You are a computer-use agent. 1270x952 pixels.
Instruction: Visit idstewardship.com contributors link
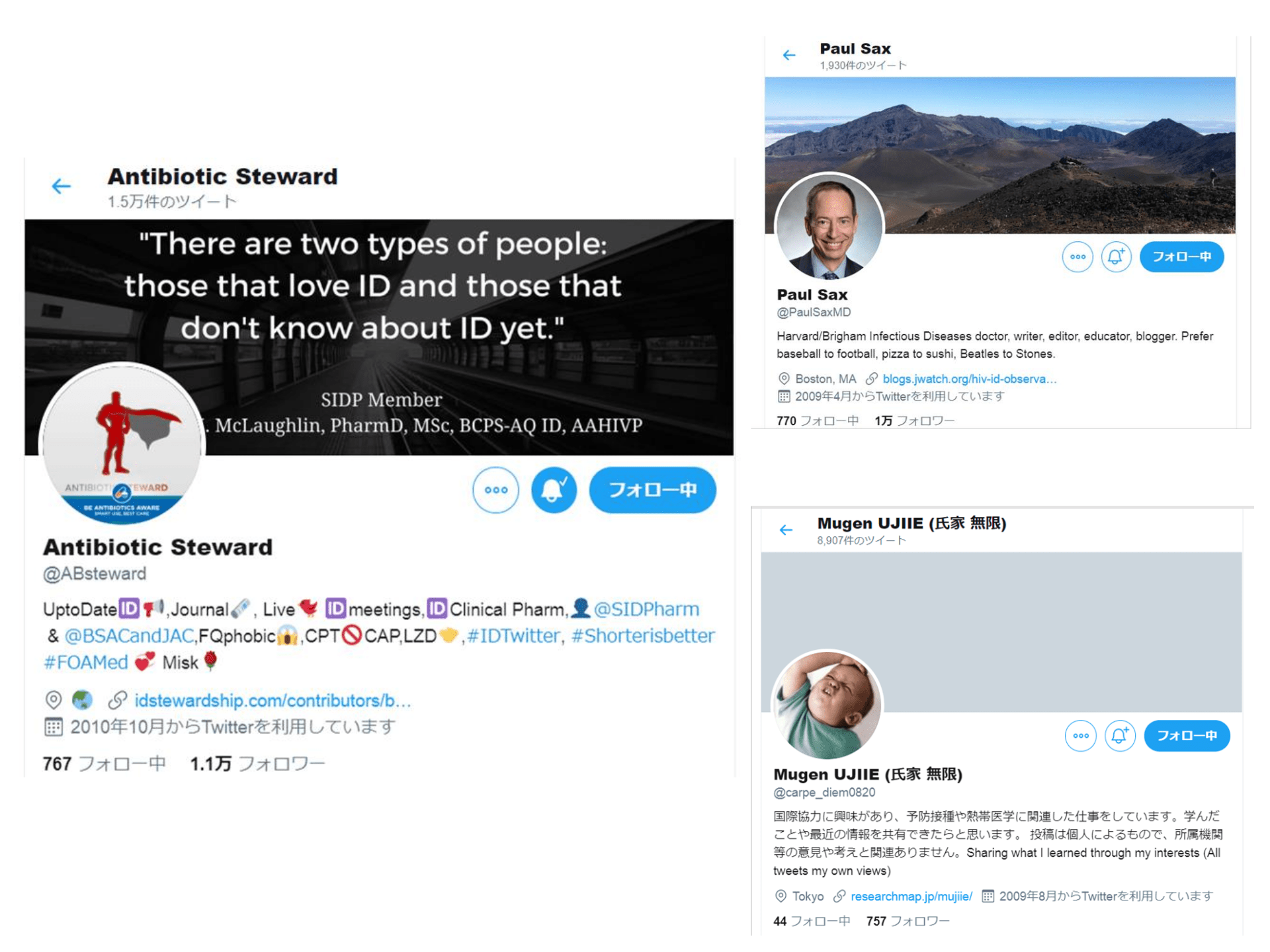click(x=273, y=701)
